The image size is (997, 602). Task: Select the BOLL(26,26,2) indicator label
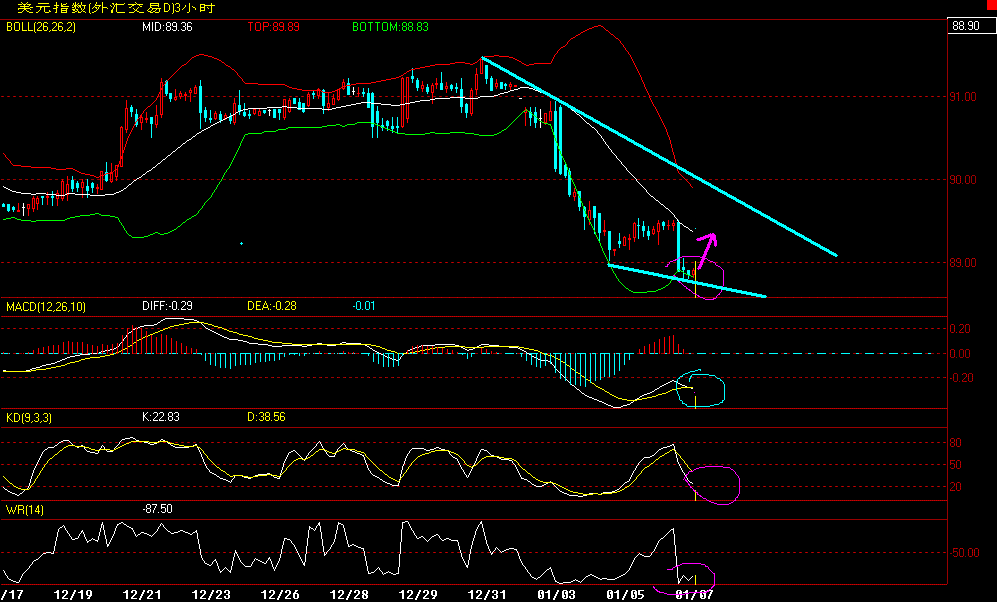pyautogui.click(x=41, y=27)
